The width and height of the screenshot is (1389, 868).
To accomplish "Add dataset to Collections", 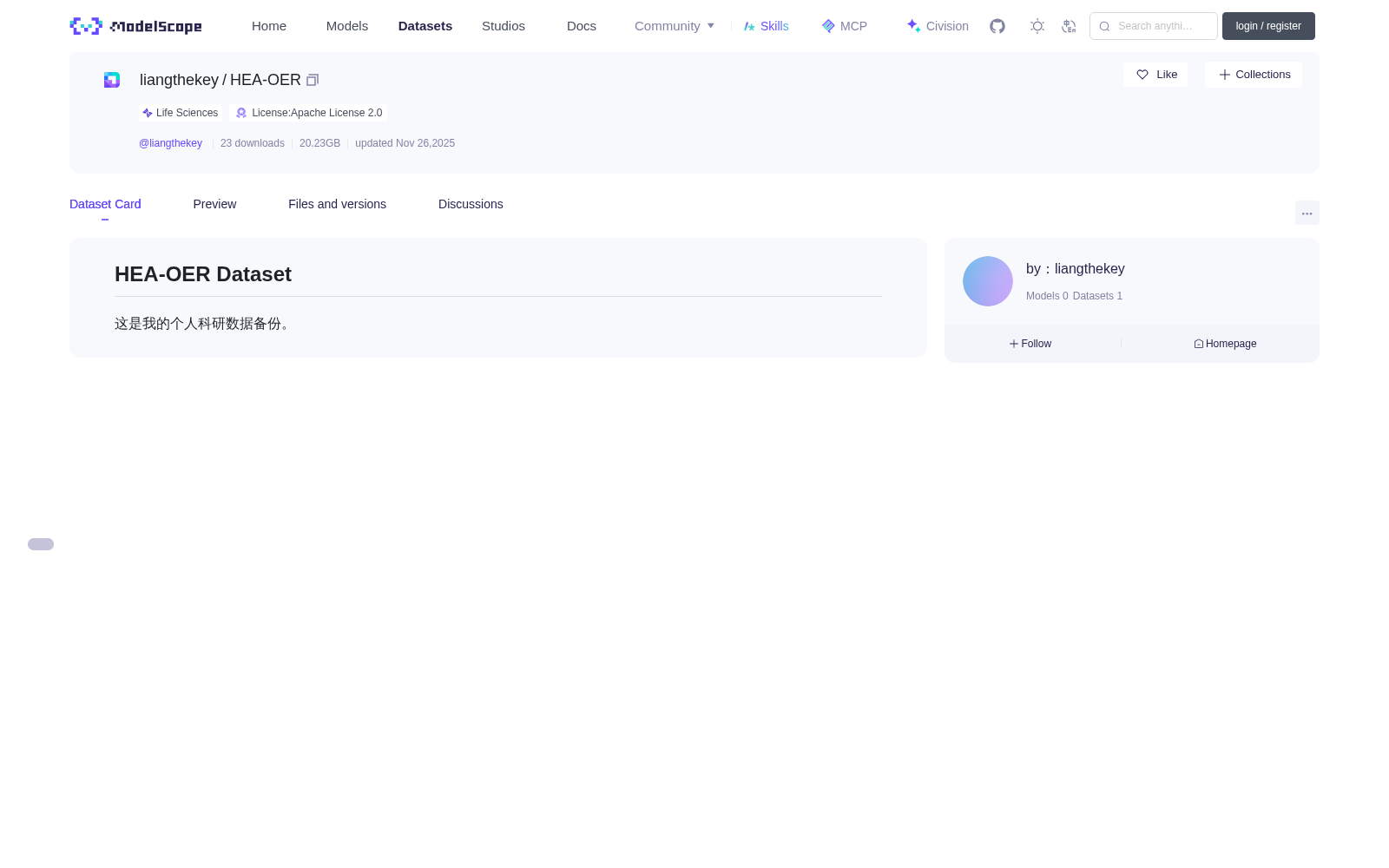I will (x=1254, y=75).
